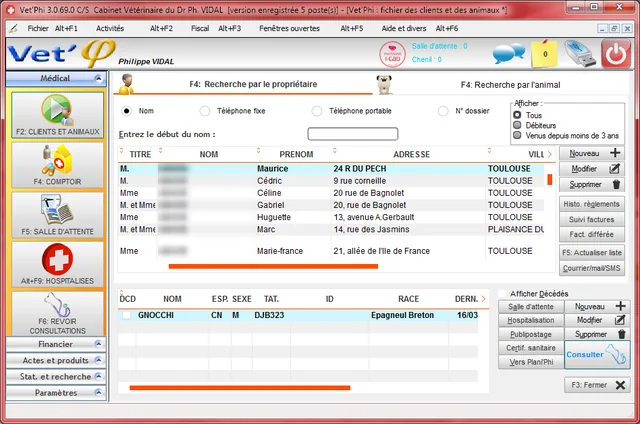
Task: Collapse the Médical sidebar section
Action: tap(98, 78)
